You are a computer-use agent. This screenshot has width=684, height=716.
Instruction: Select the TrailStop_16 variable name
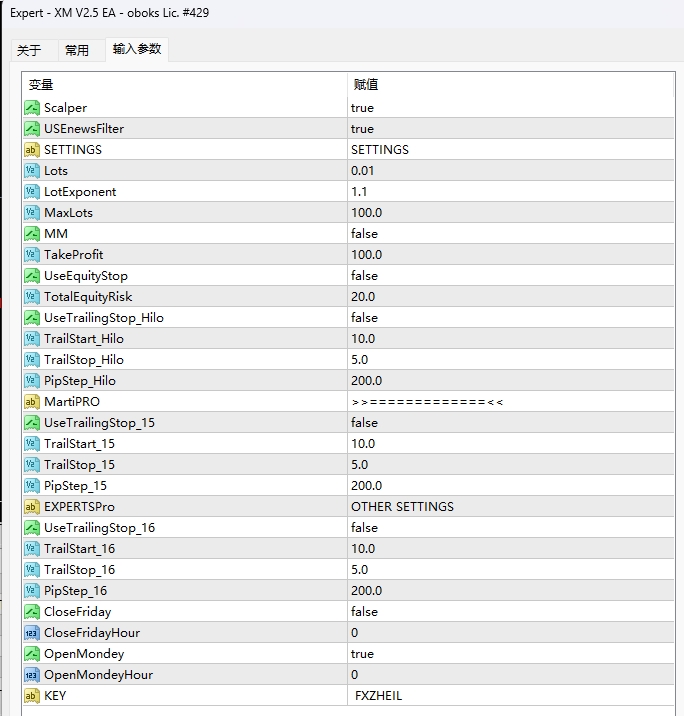pyautogui.click(x=79, y=570)
